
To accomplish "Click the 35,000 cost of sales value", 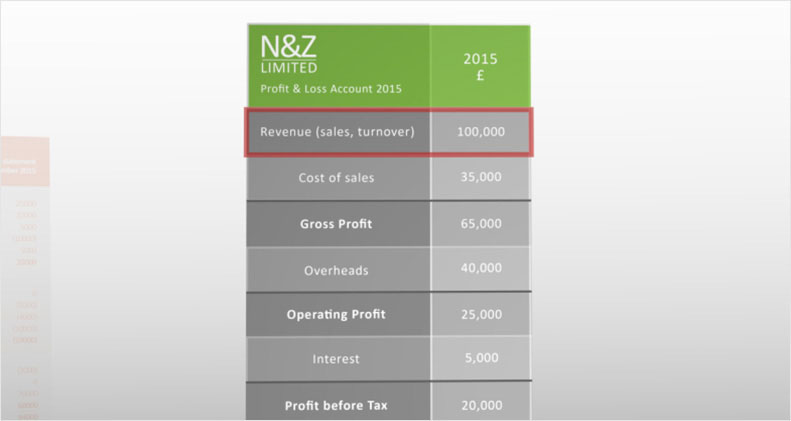I will click(481, 177).
